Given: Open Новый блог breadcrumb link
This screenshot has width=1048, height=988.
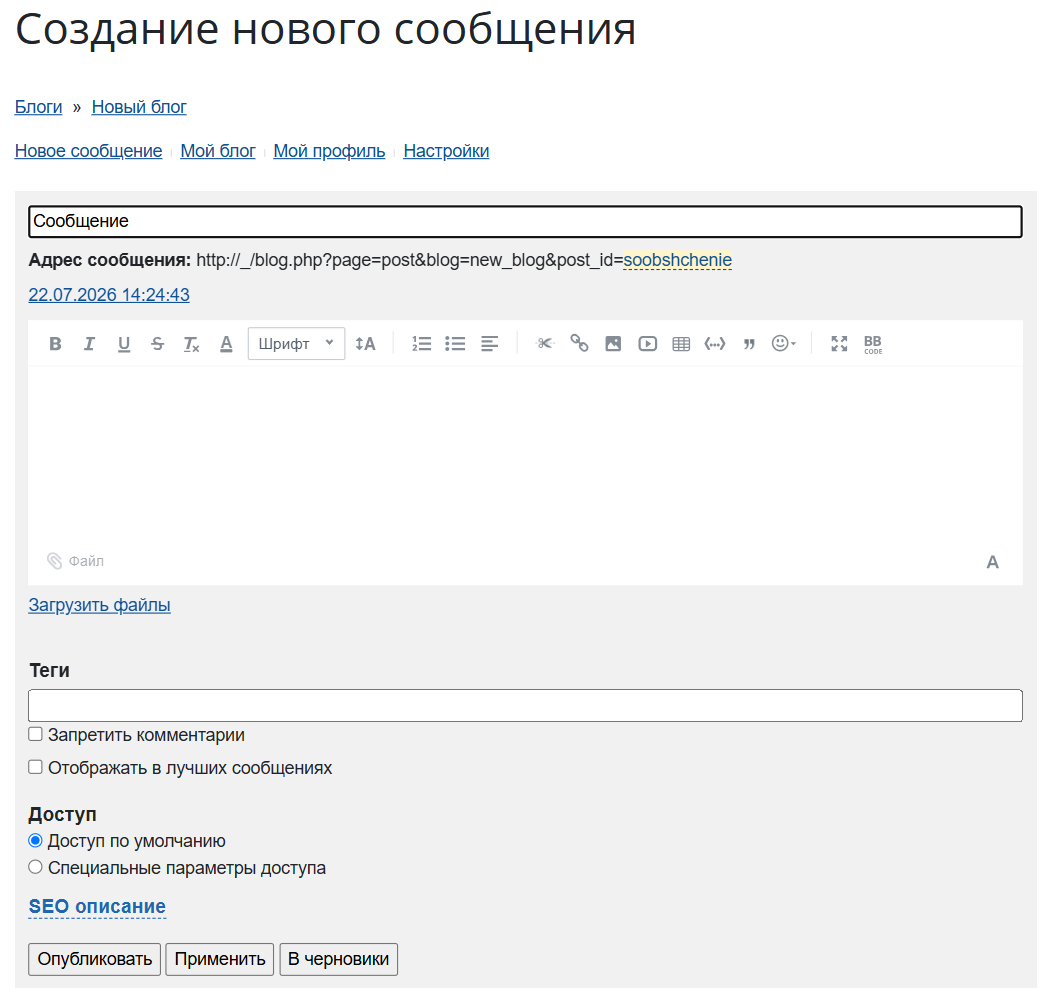Looking at the screenshot, I should pos(139,107).
